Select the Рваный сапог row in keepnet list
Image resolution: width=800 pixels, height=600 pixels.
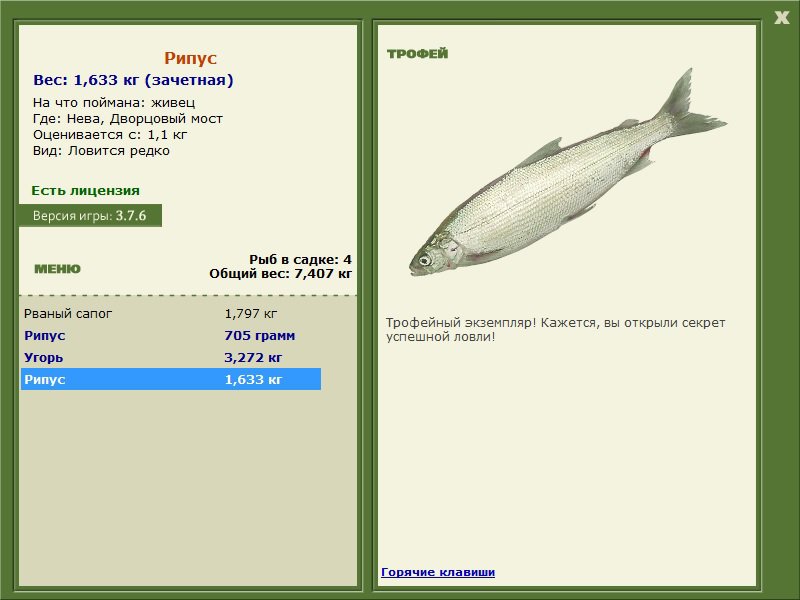coord(171,314)
